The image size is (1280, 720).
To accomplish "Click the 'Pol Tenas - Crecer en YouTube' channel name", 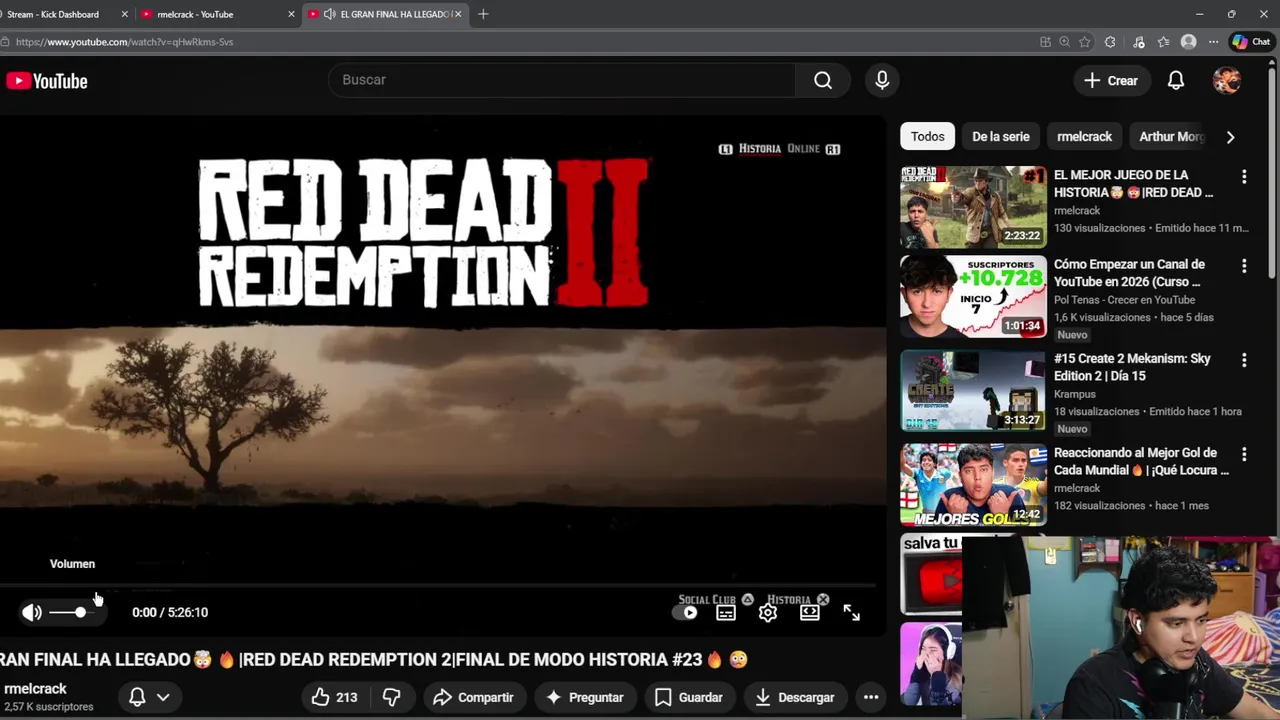I will pos(1124,300).
